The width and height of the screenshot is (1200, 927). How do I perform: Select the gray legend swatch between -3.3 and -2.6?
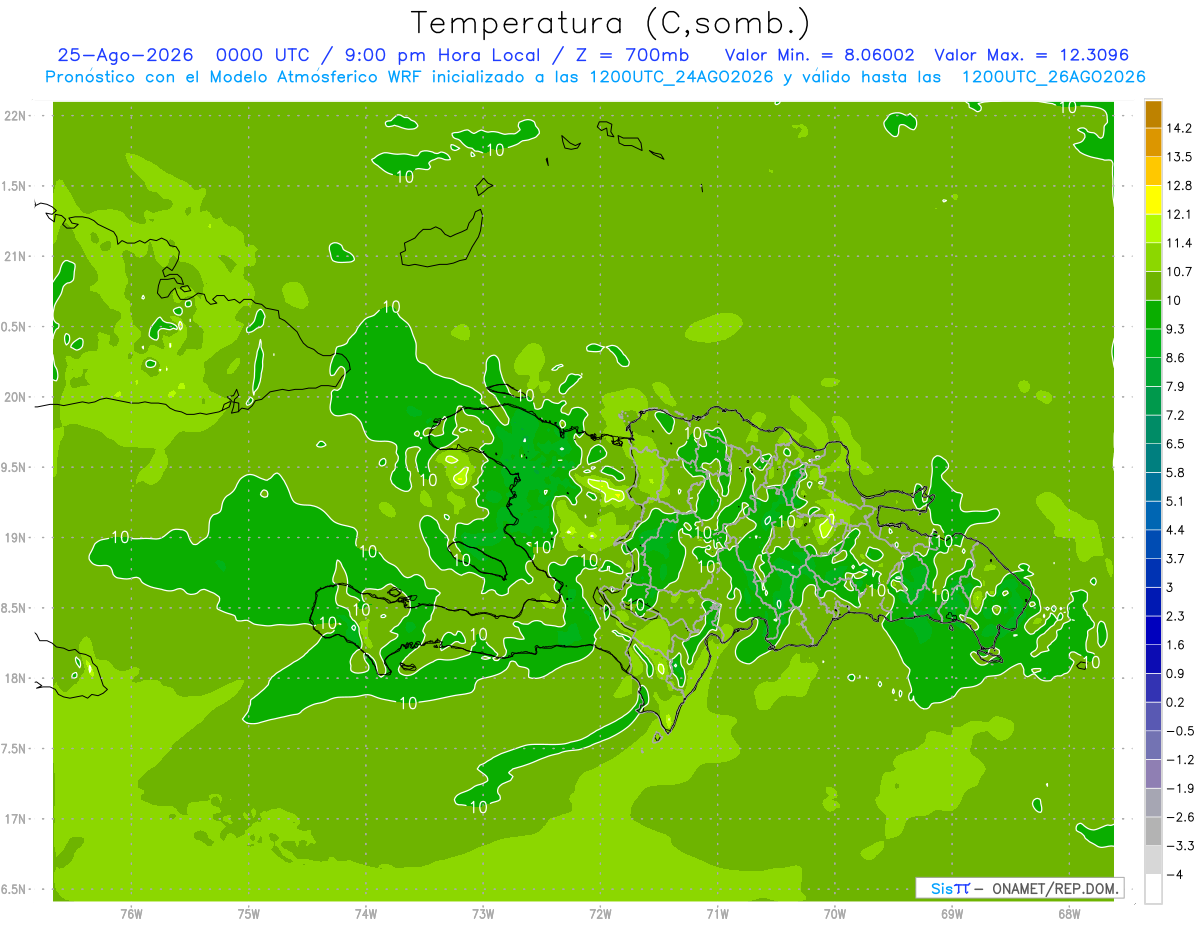(1153, 831)
